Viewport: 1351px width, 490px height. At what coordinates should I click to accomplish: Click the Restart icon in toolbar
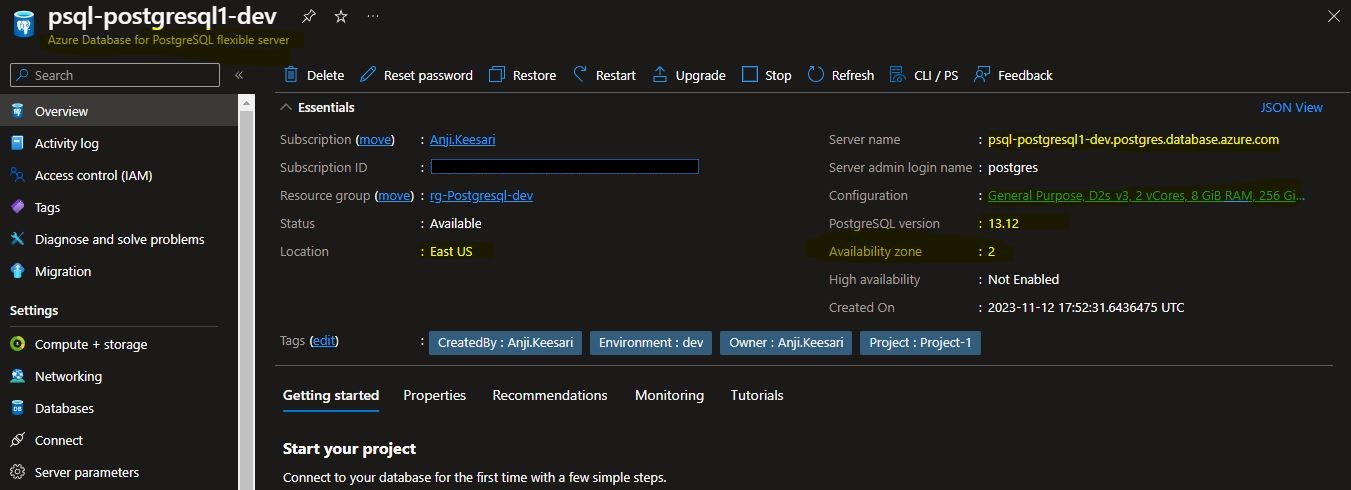(x=580, y=75)
